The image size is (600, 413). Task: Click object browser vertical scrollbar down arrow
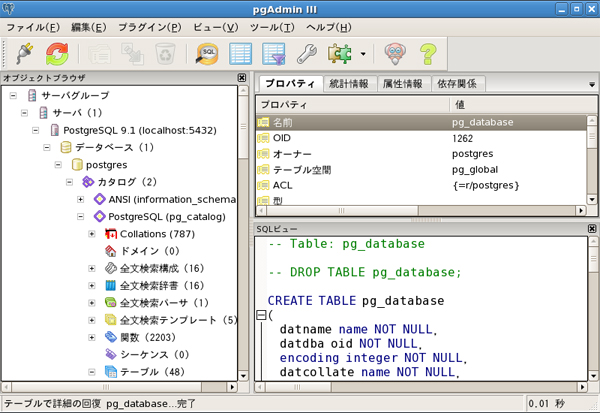[x=243, y=375]
